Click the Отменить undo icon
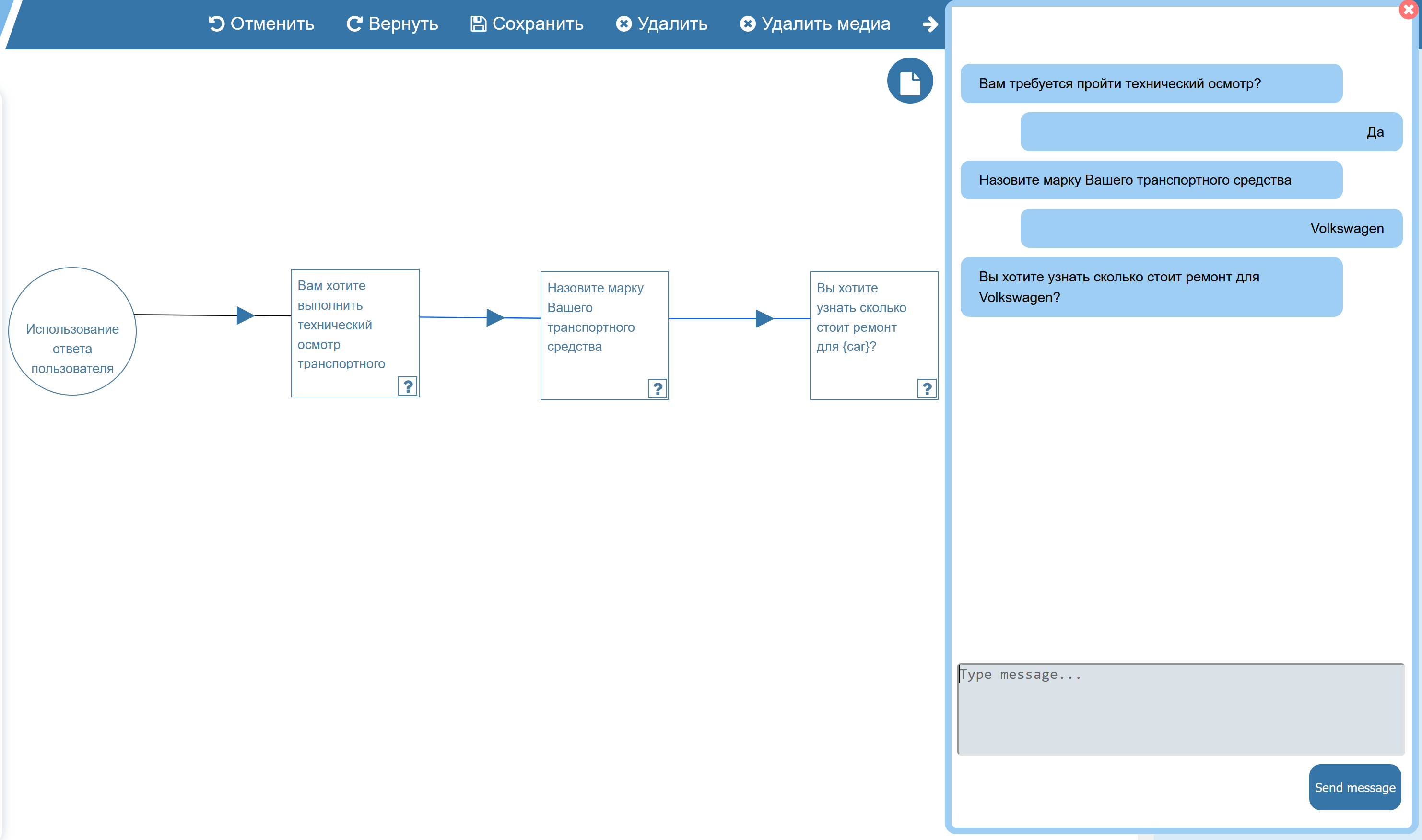Viewport: 1422px width, 840px height. coord(216,24)
